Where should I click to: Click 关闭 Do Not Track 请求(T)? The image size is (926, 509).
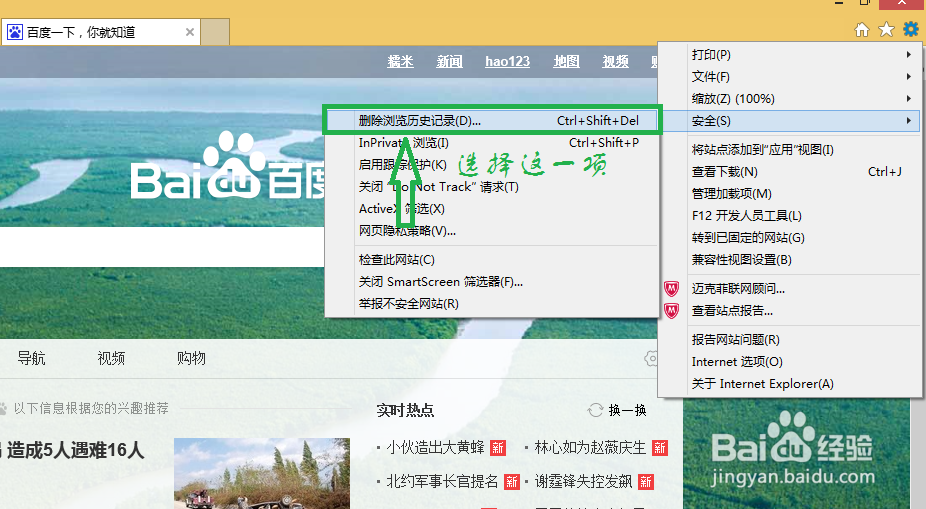pyautogui.click(x=492, y=187)
